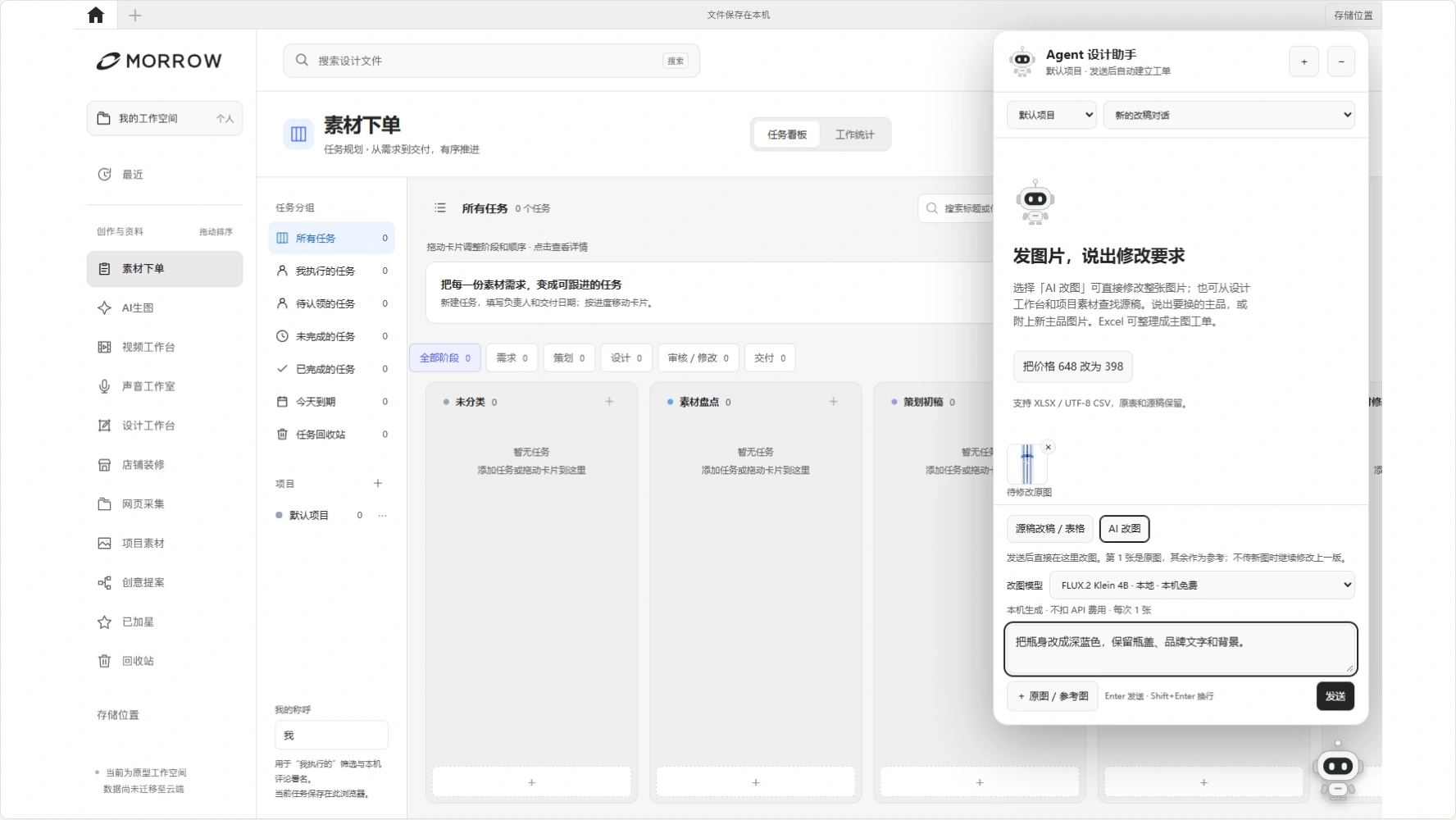Open more options for 默认项目
Image resolution: width=1456 pixels, height=820 pixels.
(x=382, y=516)
